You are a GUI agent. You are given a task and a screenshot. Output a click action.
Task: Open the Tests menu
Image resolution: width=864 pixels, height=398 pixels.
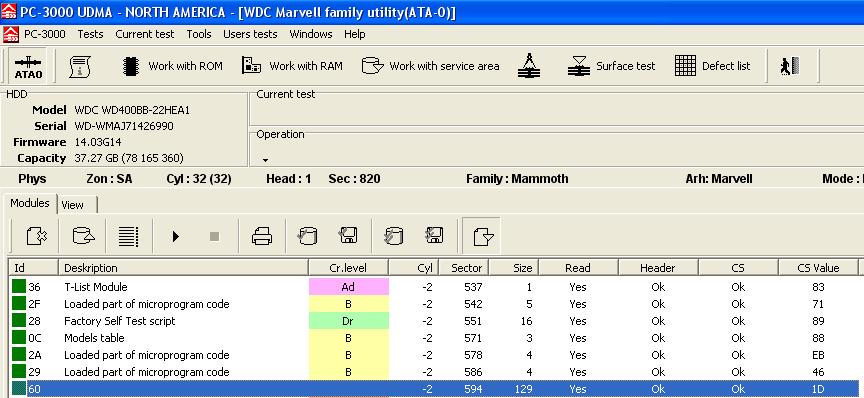point(90,34)
